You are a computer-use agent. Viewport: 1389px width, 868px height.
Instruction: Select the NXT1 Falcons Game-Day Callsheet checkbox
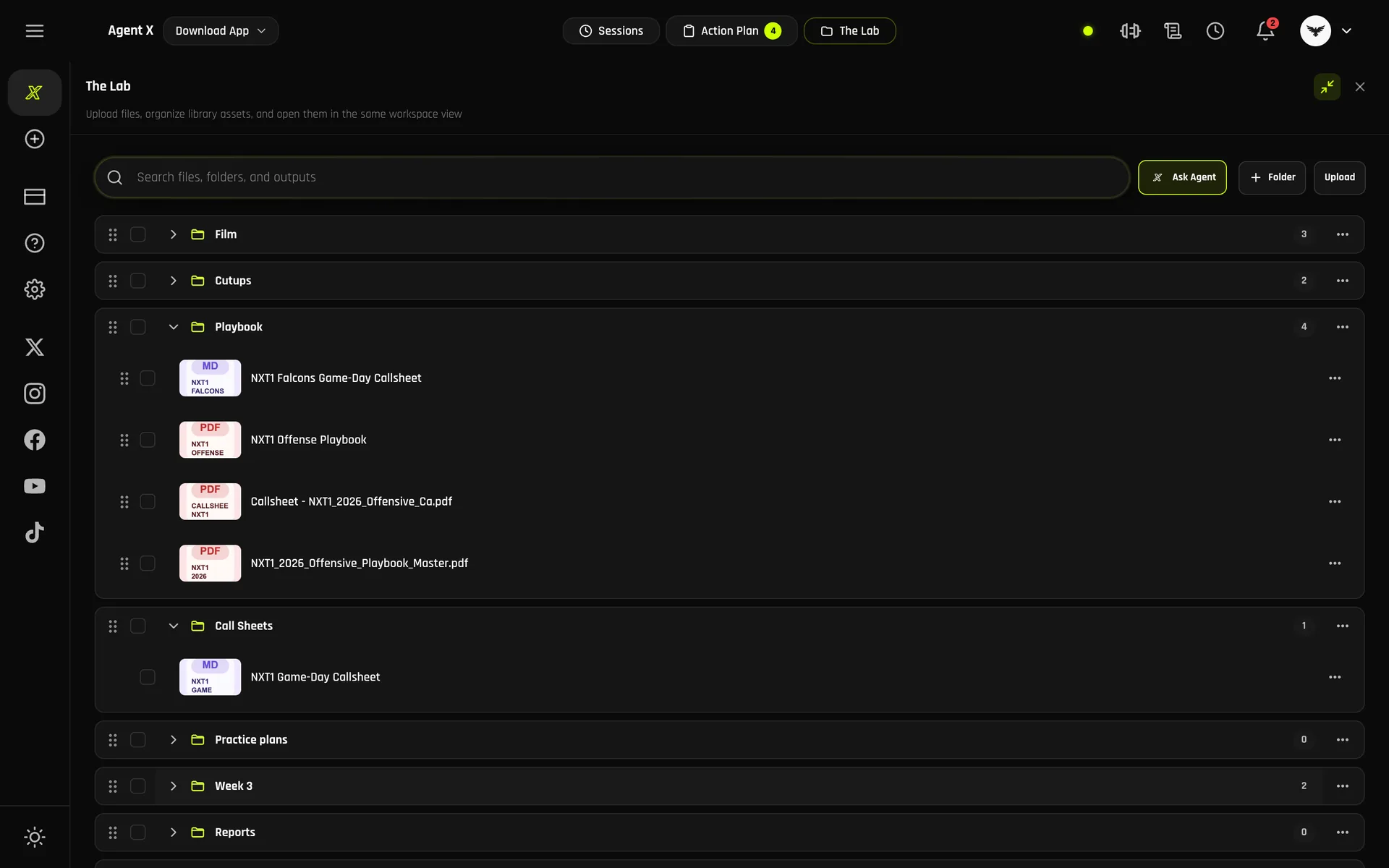148,378
